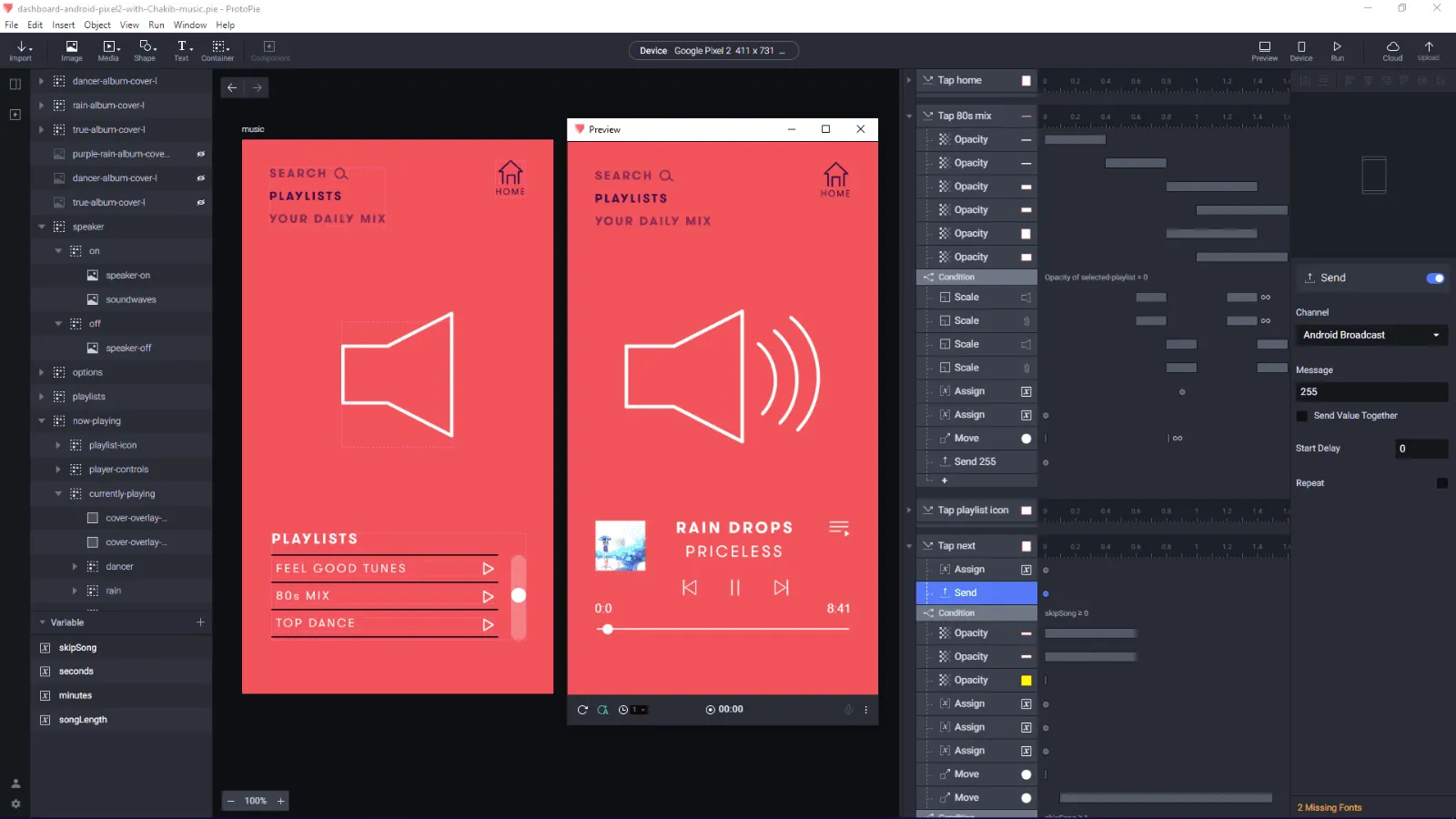The width and height of the screenshot is (1456, 819).
Task: Click the Preview song progress slider handle
Action: 607,629
